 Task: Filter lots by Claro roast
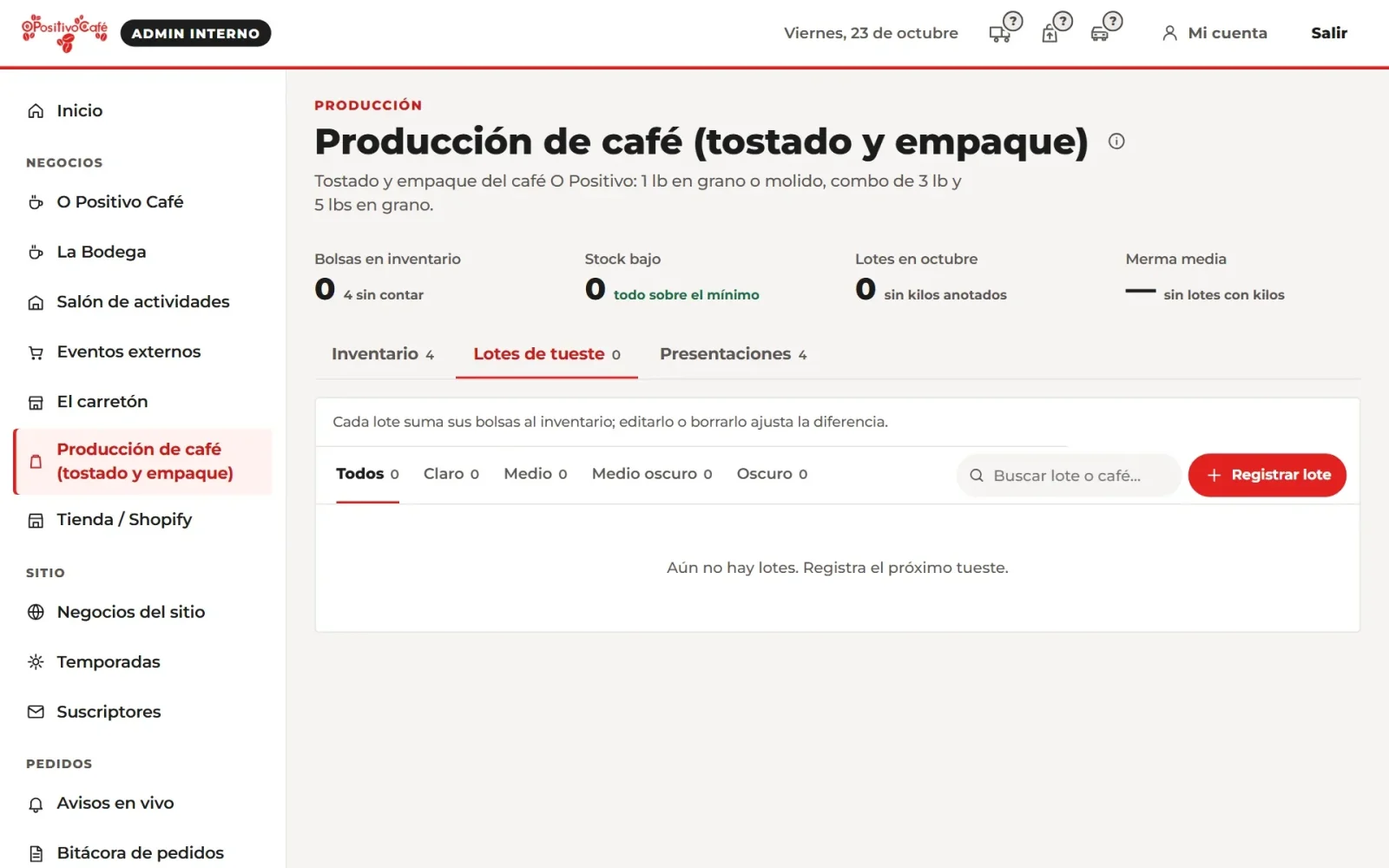coord(451,474)
